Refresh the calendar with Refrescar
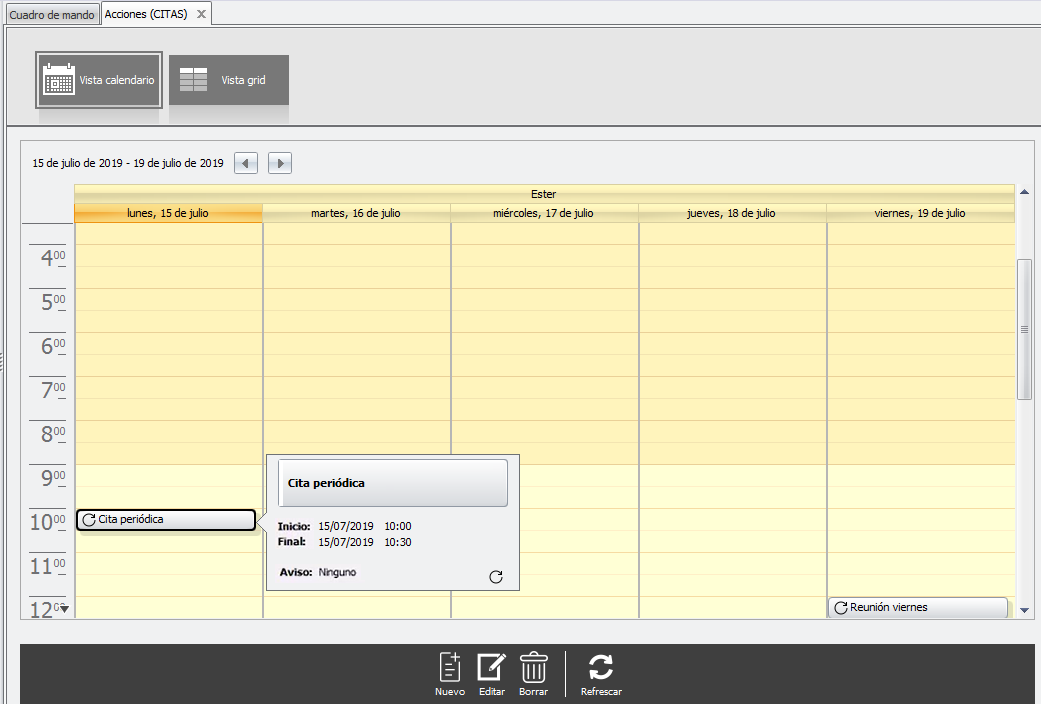 pyautogui.click(x=601, y=674)
